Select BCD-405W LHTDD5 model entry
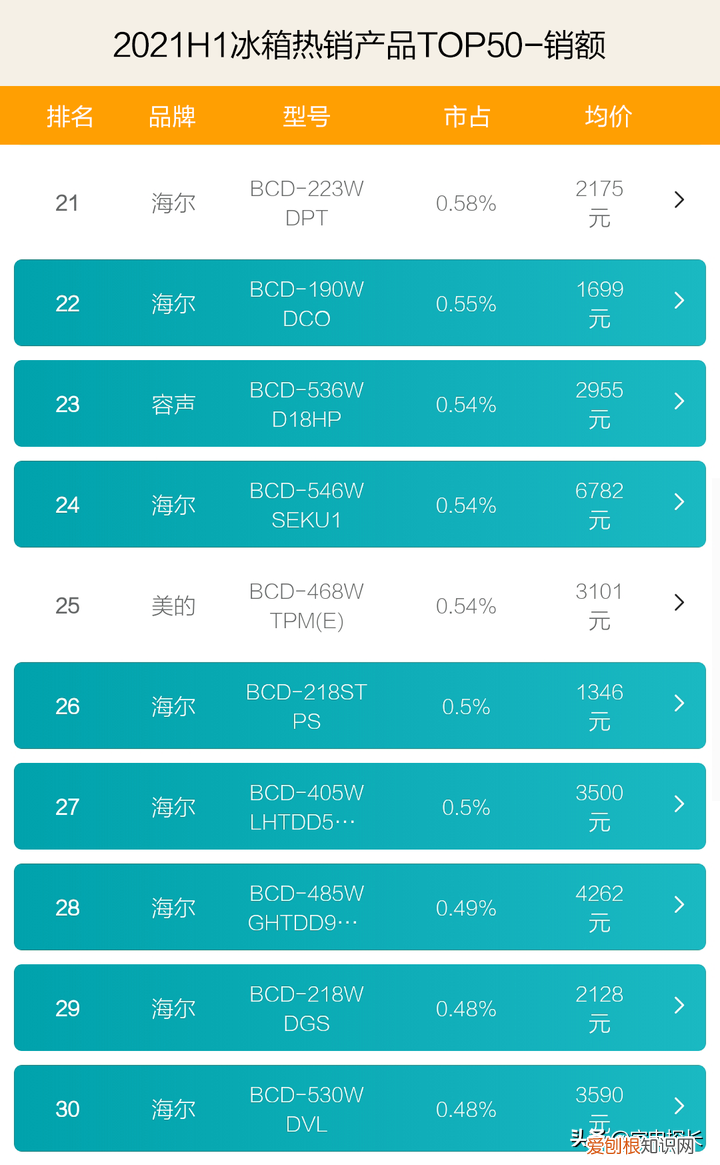The width and height of the screenshot is (720, 1165). [x=306, y=808]
